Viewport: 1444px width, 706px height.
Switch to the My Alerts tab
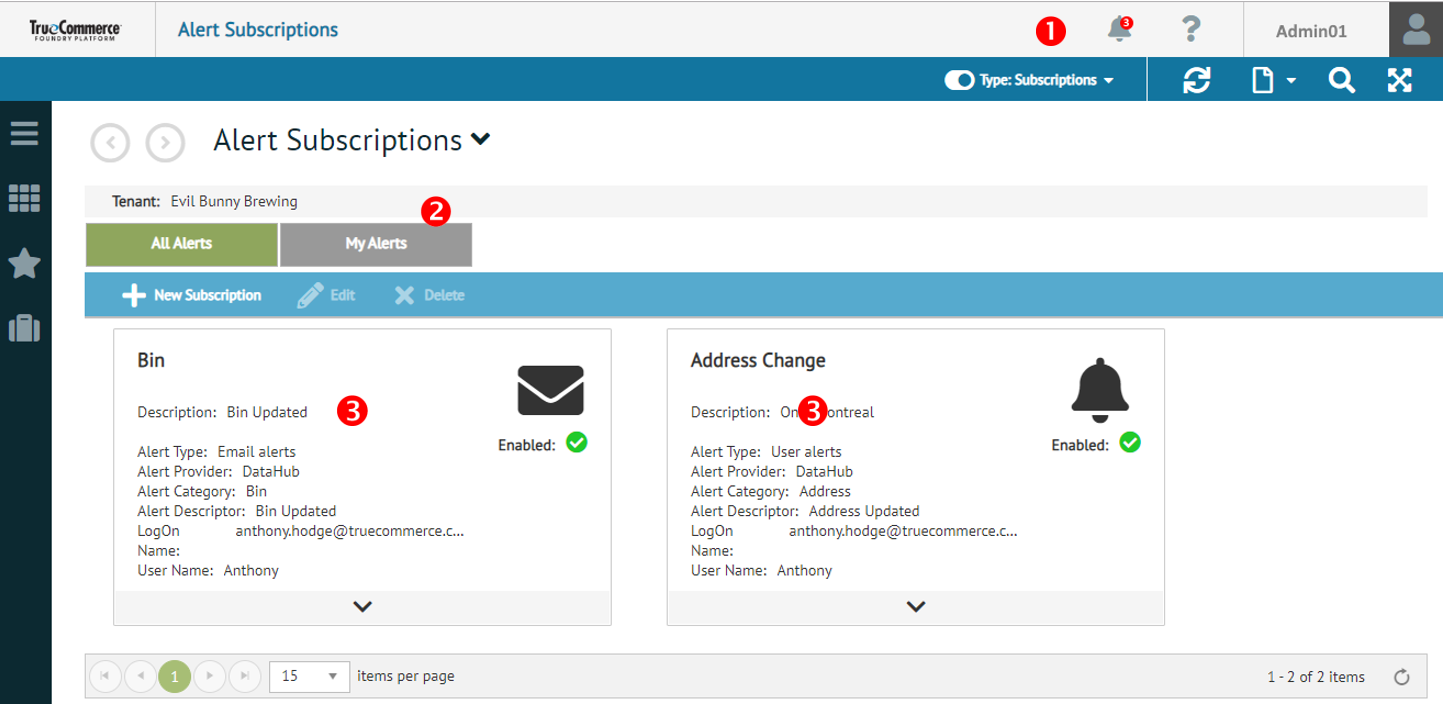(x=376, y=244)
